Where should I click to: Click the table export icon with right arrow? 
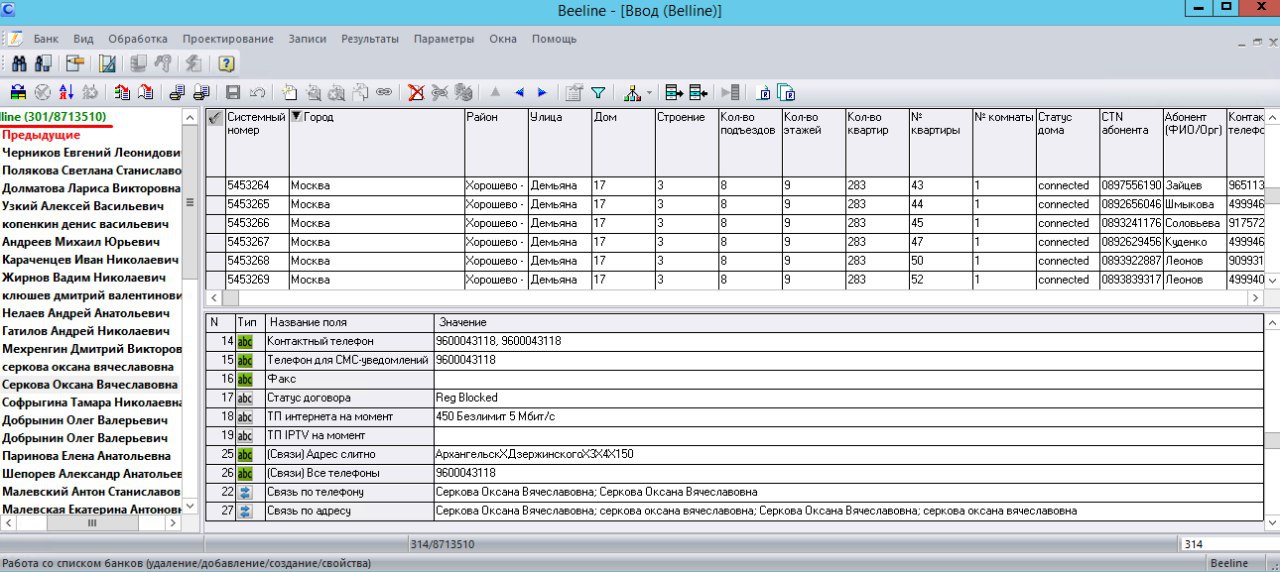674,92
